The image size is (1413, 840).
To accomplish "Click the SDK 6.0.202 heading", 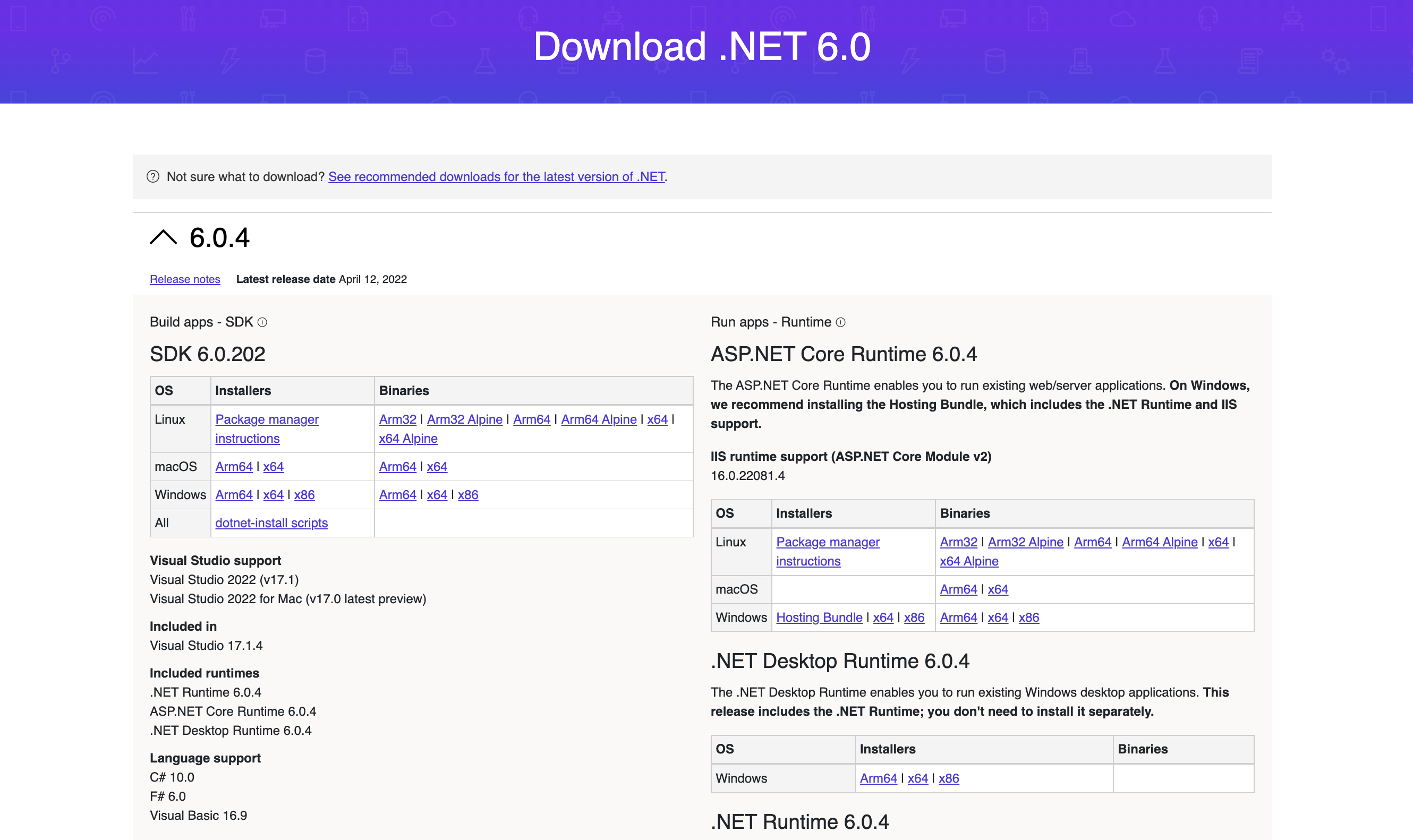I will [207, 354].
